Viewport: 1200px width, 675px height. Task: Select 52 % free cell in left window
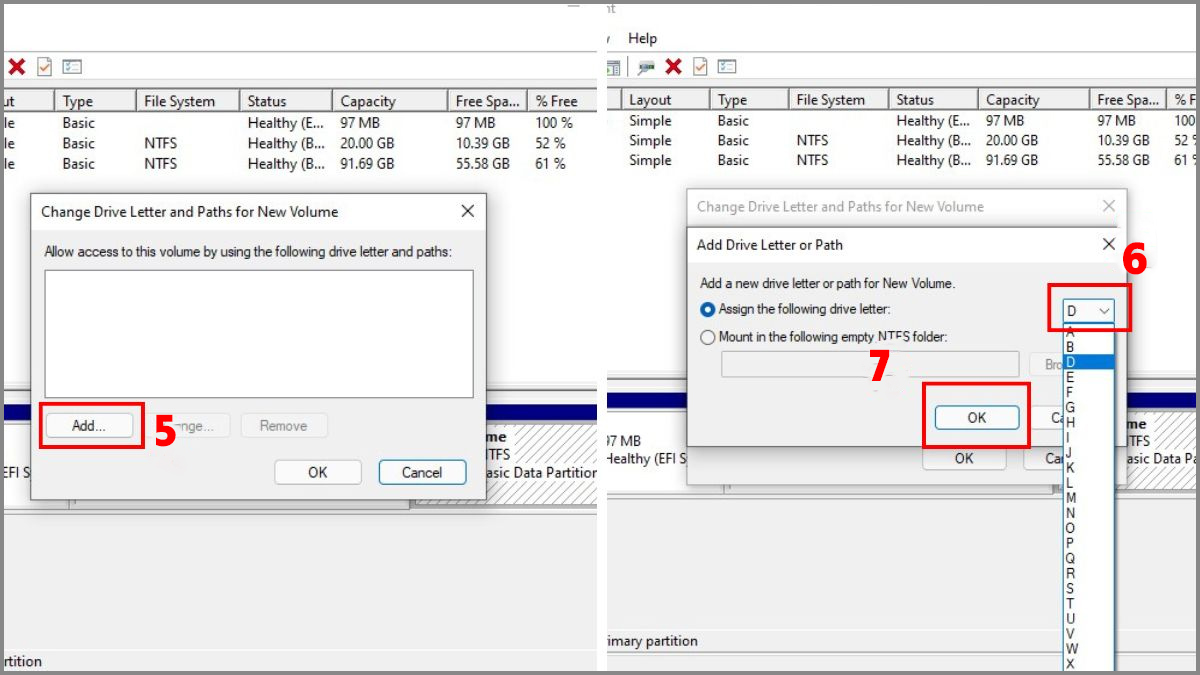[x=550, y=143]
